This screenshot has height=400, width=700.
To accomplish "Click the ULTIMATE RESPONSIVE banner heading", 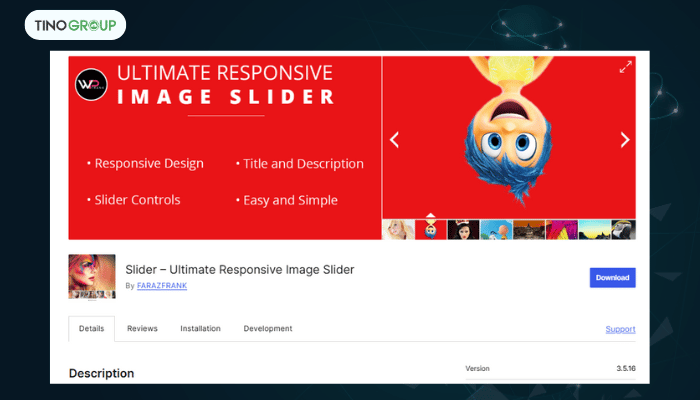I will [x=225, y=73].
